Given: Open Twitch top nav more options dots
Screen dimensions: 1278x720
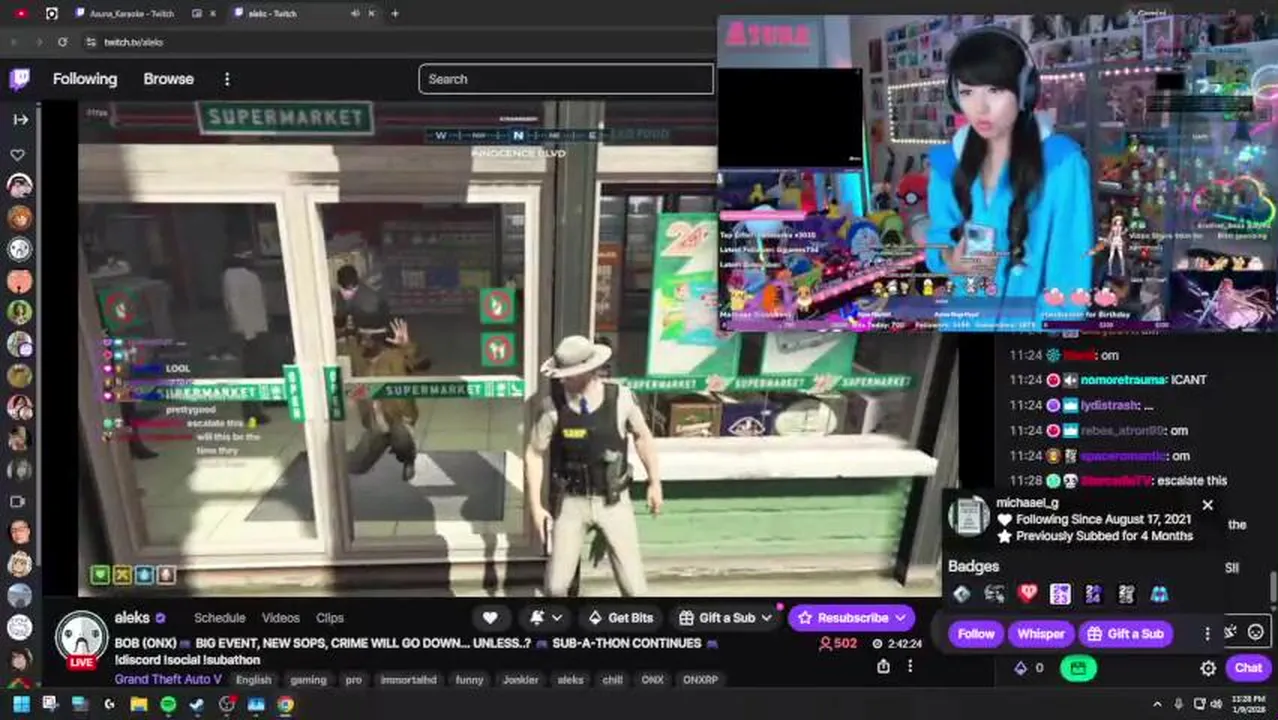Looking at the screenshot, I should coord(227,79).
